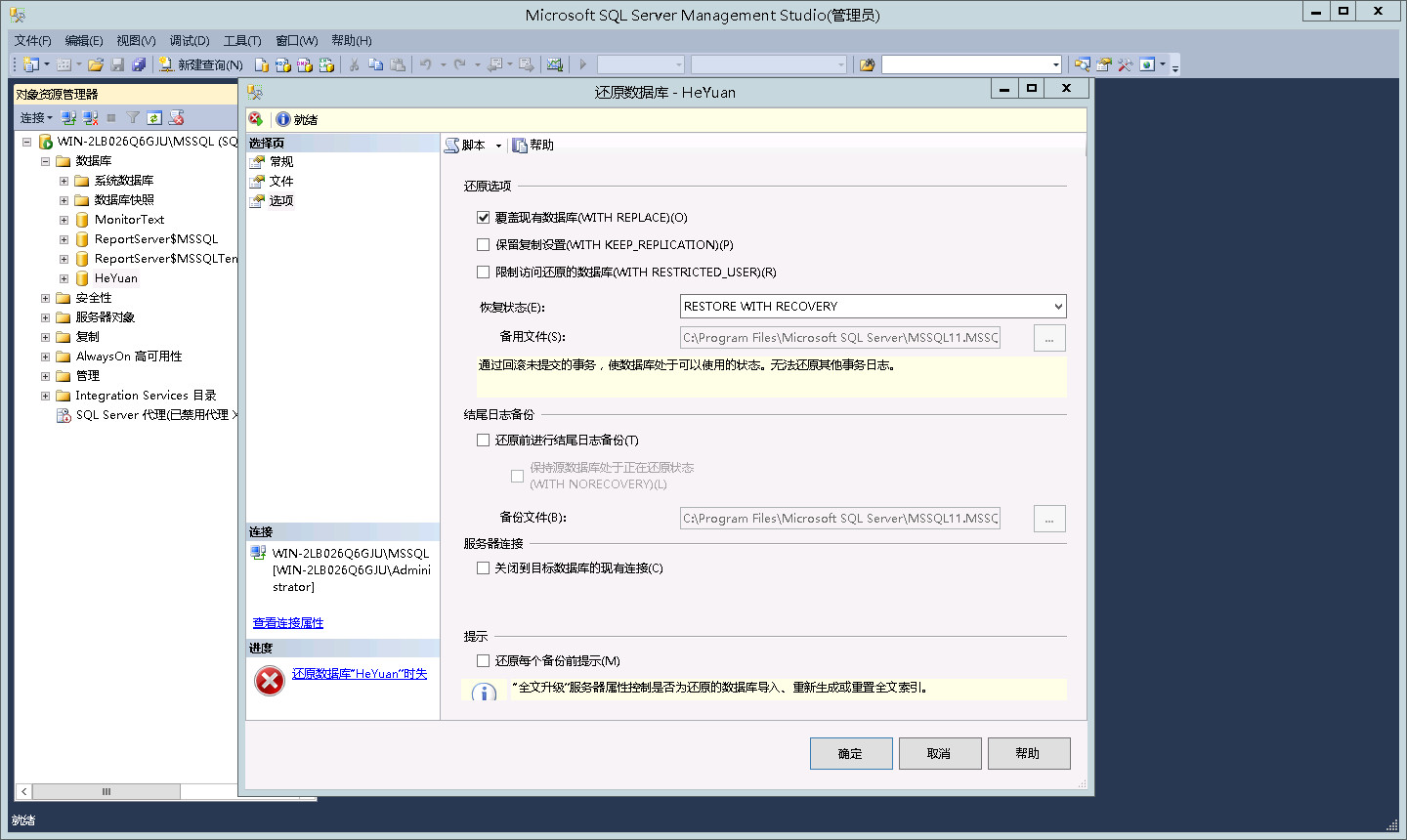Open the 脚本 dropdown arrow in dialog

498,146
